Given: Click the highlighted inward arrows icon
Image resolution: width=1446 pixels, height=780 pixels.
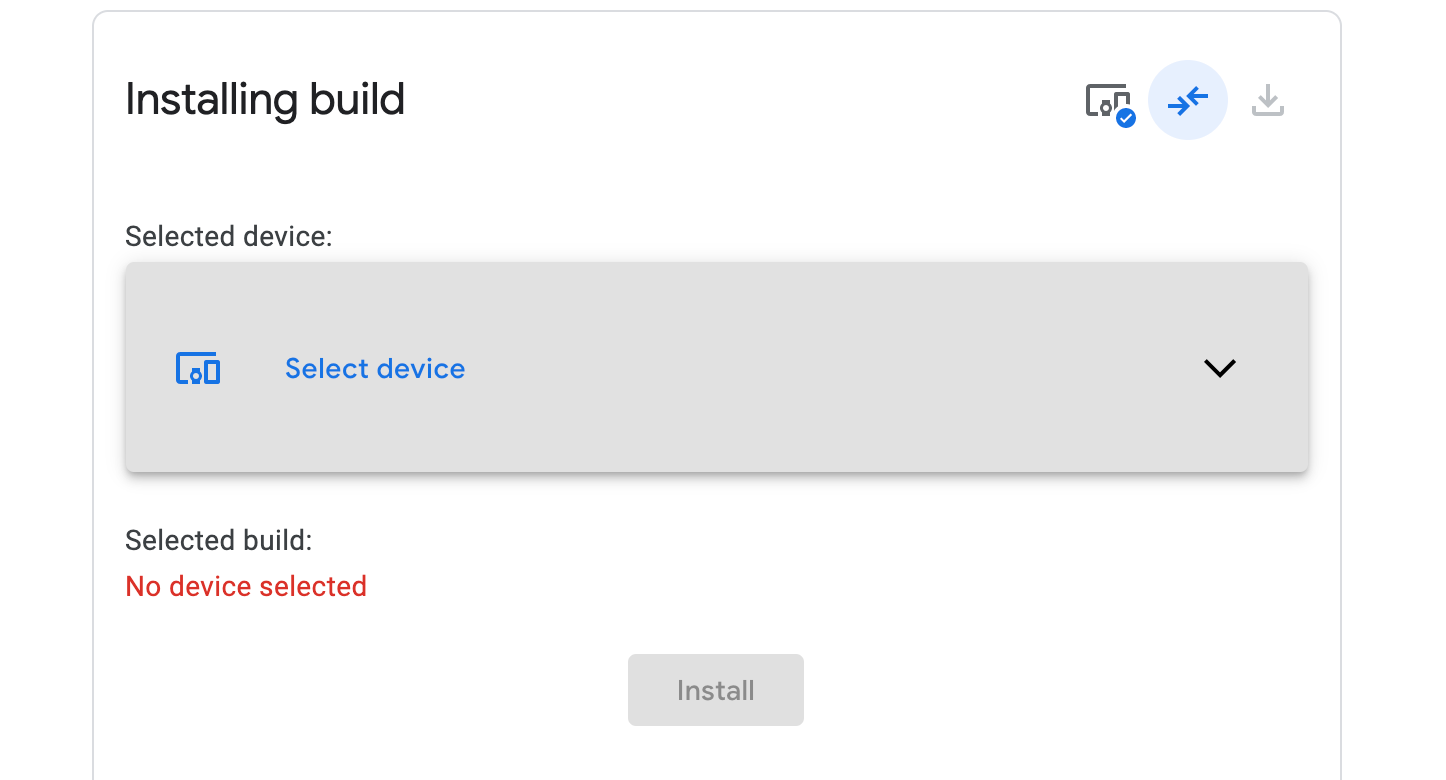Looking at the screenshot, I should click(x=1188, y=100).
